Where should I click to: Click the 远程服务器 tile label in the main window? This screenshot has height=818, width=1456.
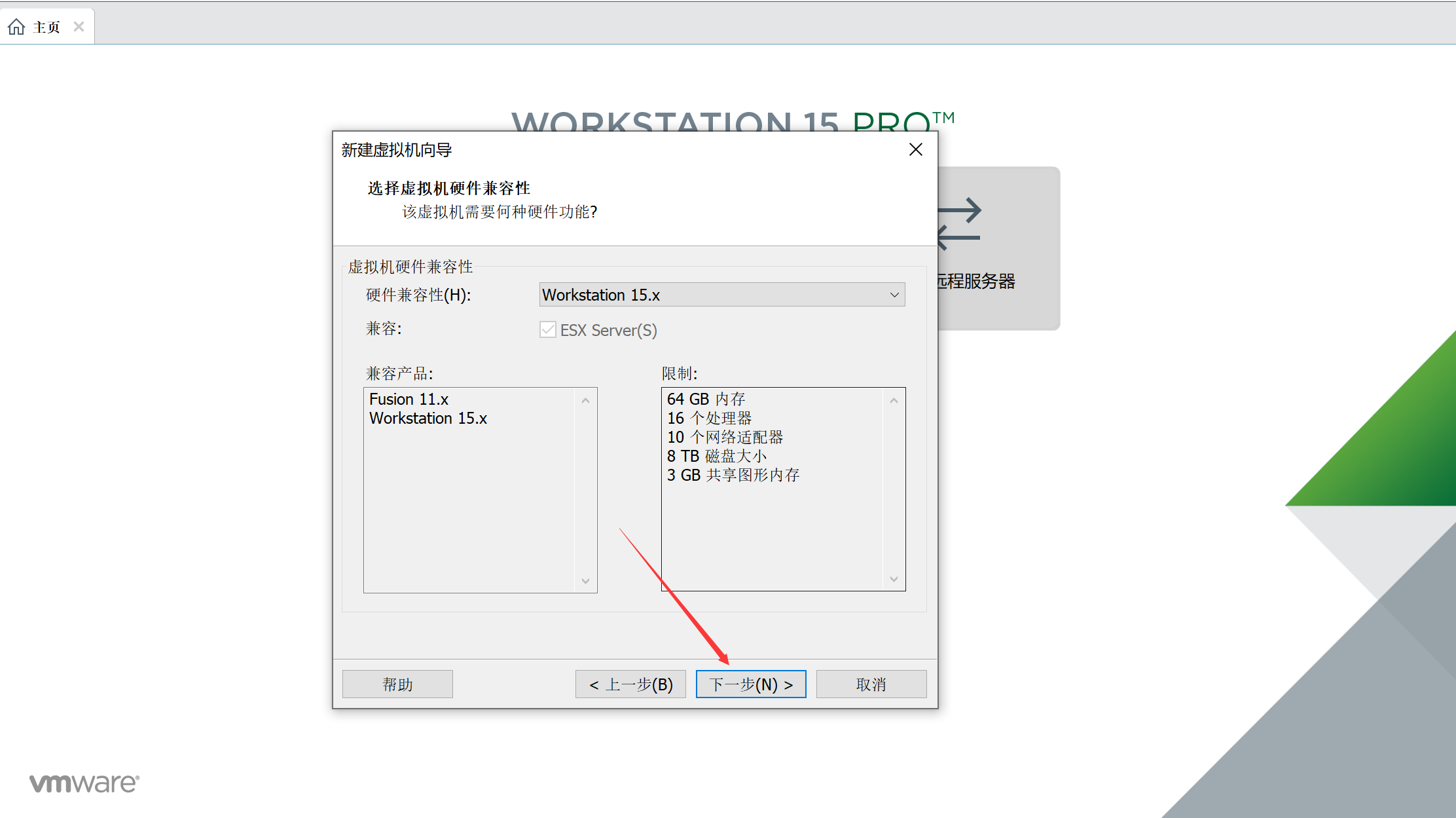976,281
